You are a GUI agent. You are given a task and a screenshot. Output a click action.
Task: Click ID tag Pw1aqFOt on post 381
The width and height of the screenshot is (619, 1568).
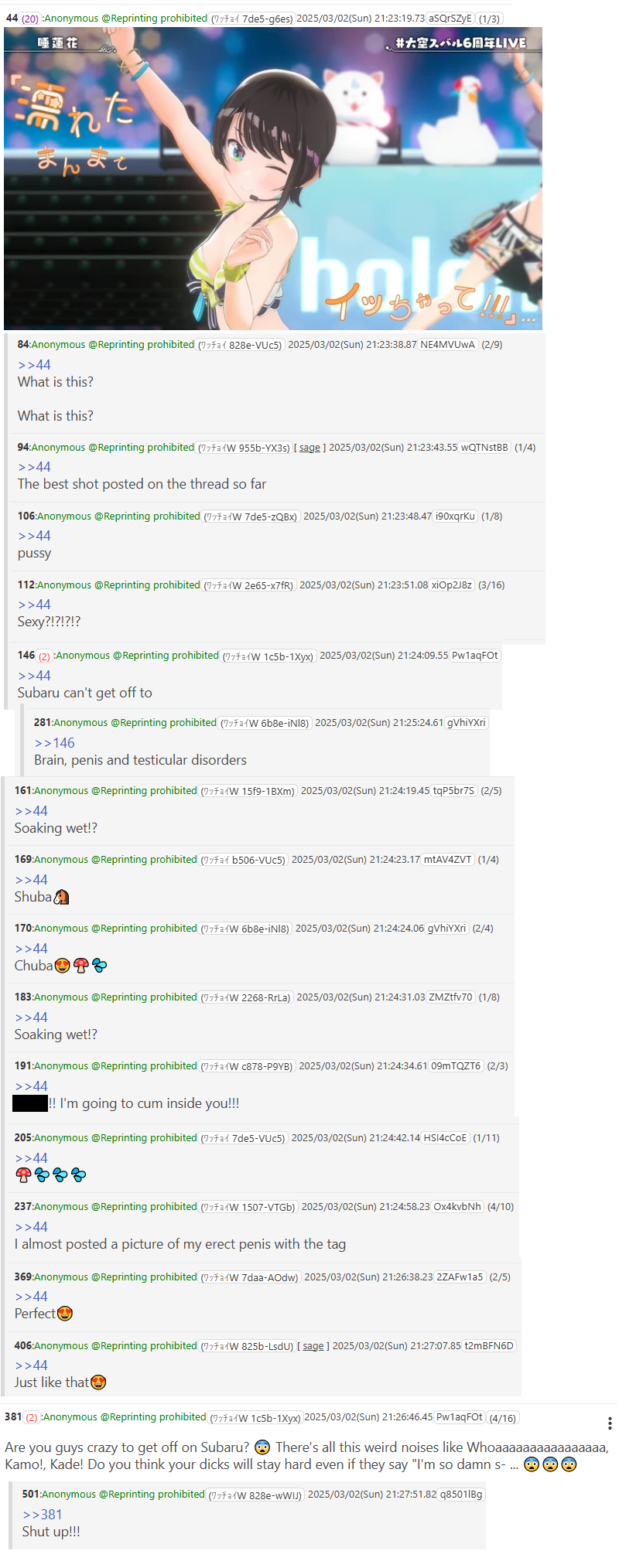click(460, 1417)
